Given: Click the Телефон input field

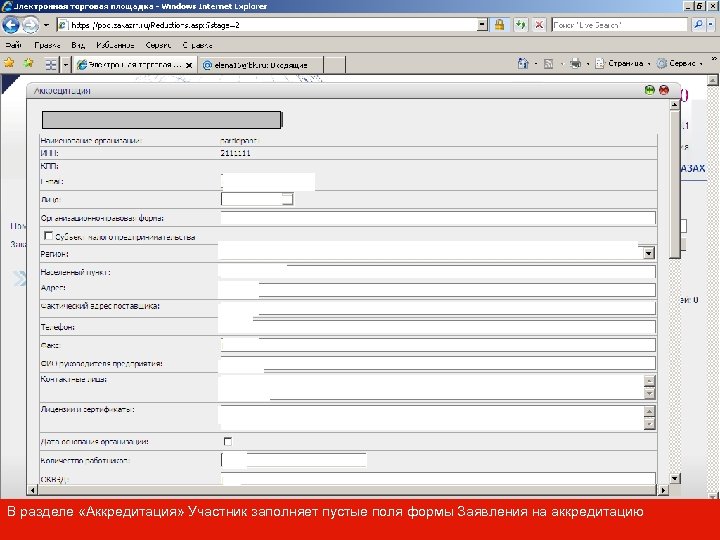Looking at the screenshot, I should tap(437, 326).
